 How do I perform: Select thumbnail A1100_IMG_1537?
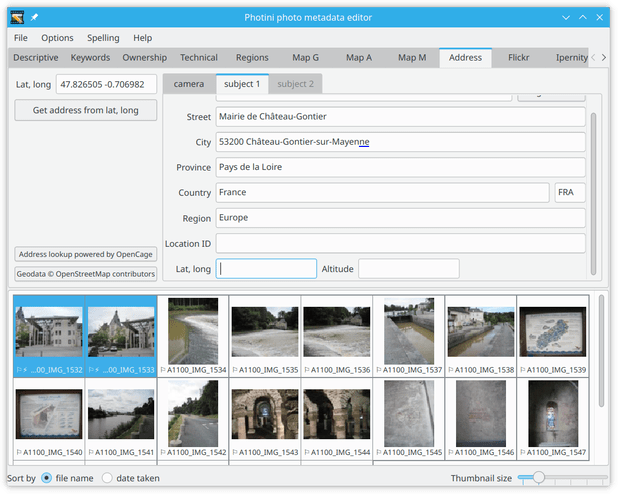pyautogui.click(x=409, y=336)
